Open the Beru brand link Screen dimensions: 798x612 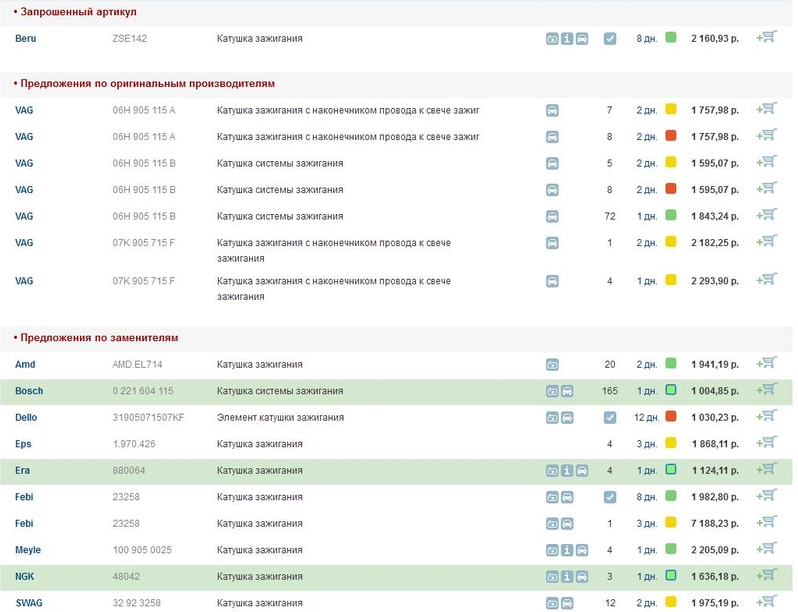pos(25,39)
